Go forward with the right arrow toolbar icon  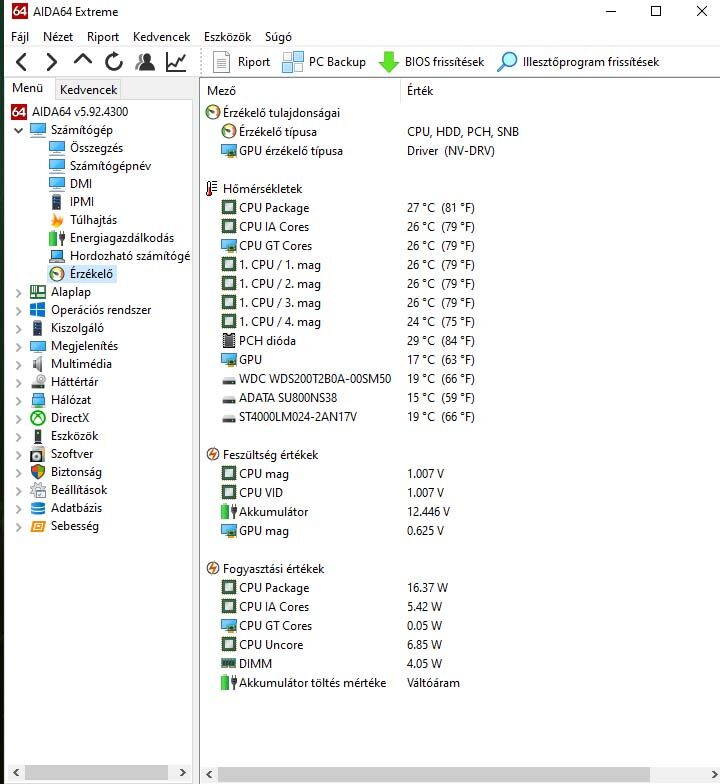52,62
